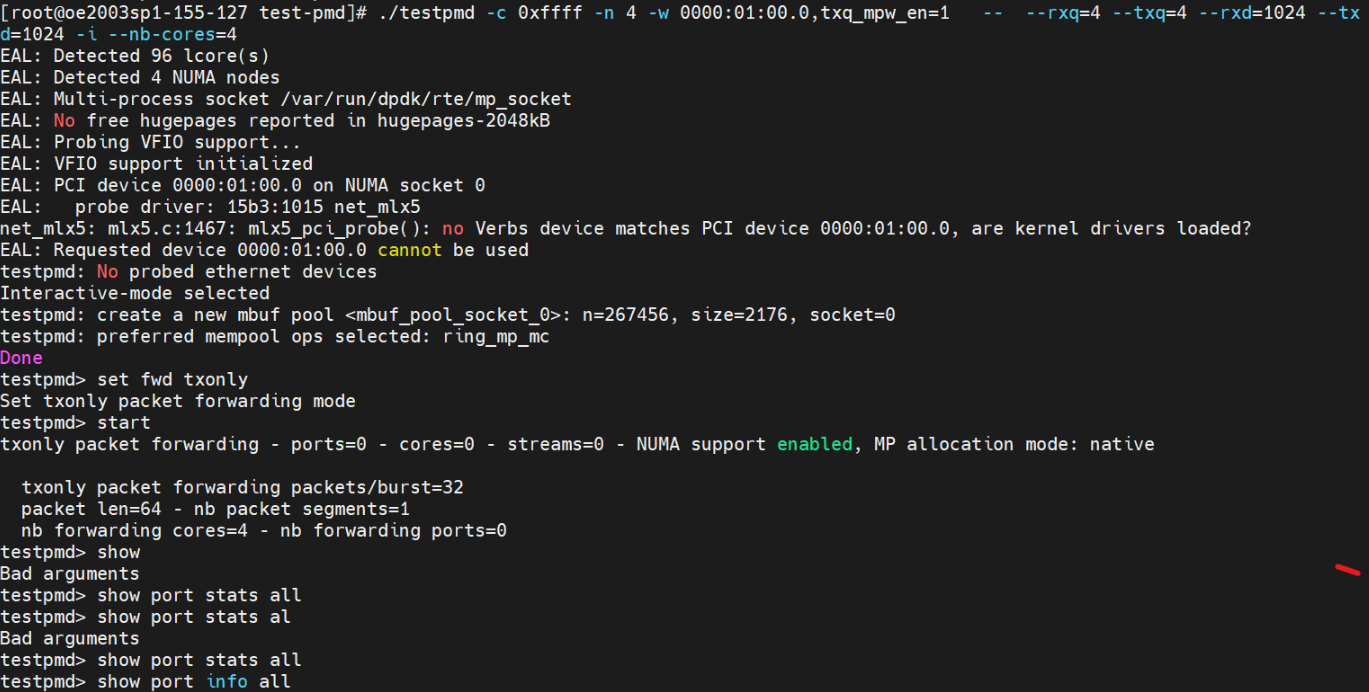This screenshot has height=692, width=1369.
Task: Click the "ring_mp_mc" mempool ops text
Action: point(496,337)
